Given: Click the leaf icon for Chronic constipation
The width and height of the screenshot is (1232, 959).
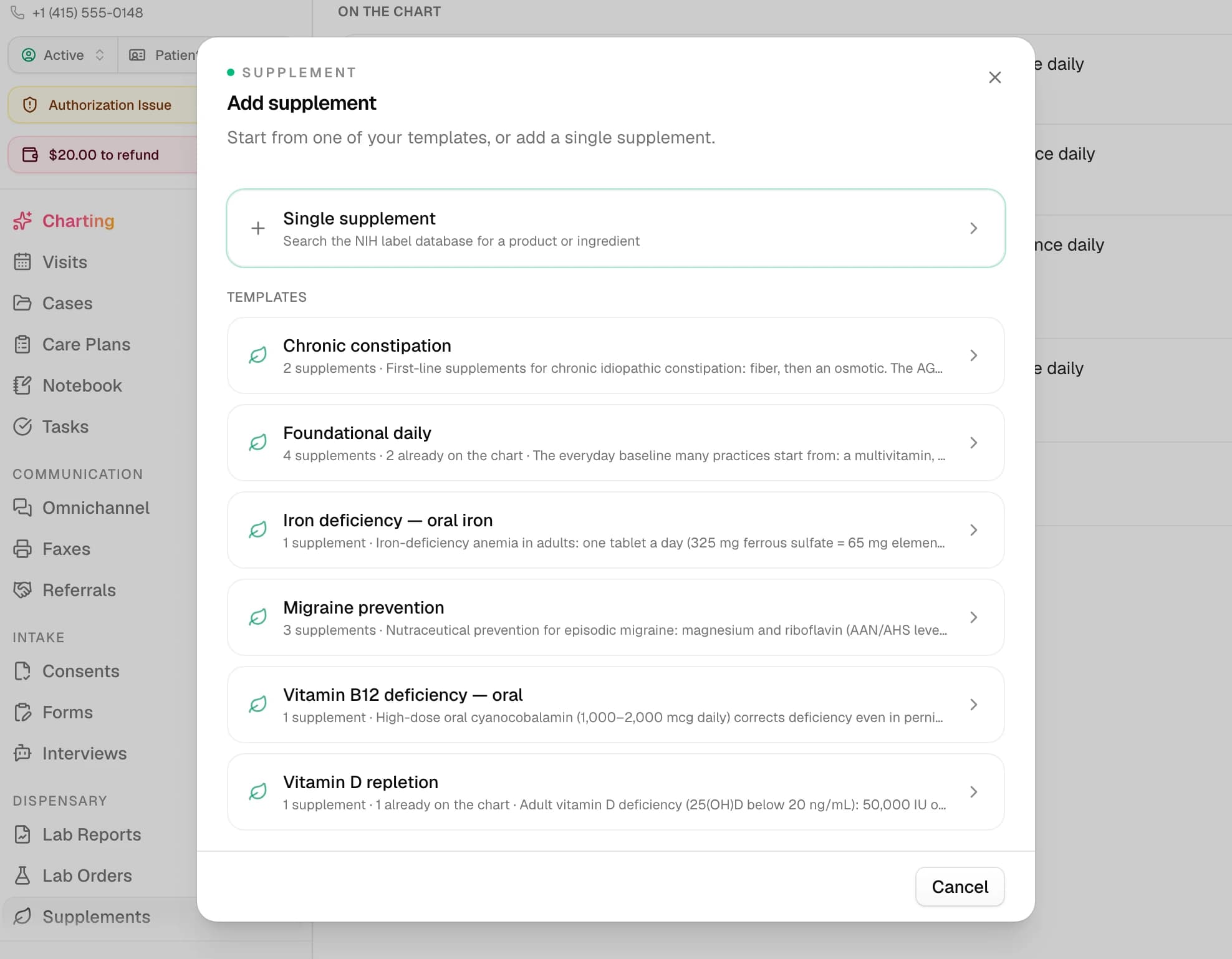Looking at the screenshot, I should [x=257, y=355].
